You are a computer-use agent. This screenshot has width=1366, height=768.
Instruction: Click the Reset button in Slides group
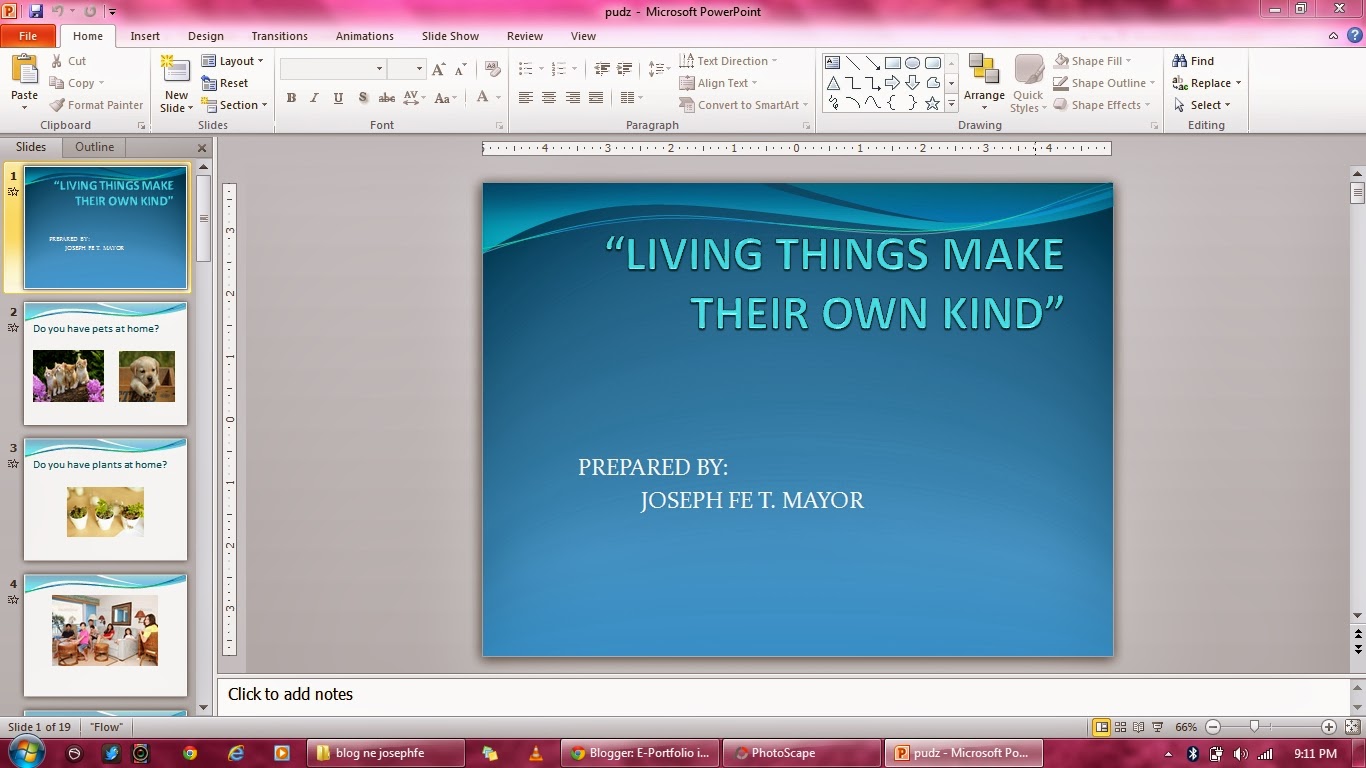coord(231,83)
